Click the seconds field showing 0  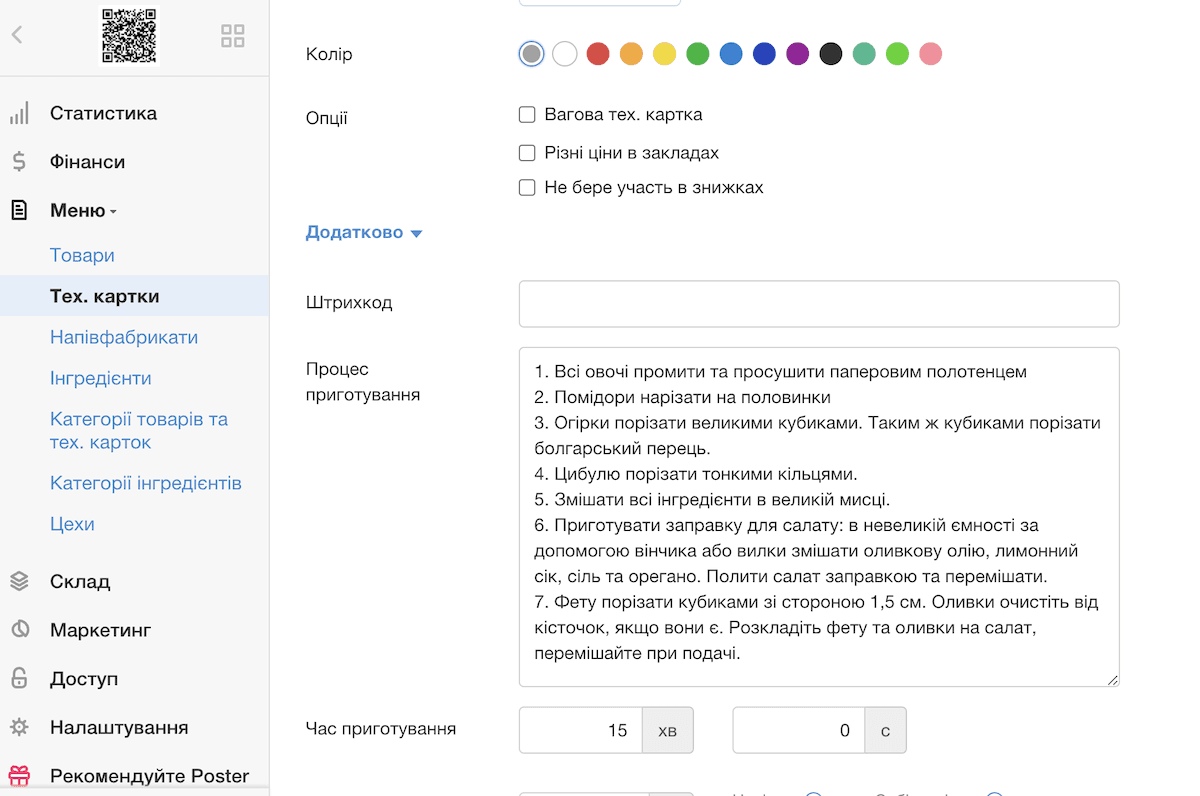point(799,730)
